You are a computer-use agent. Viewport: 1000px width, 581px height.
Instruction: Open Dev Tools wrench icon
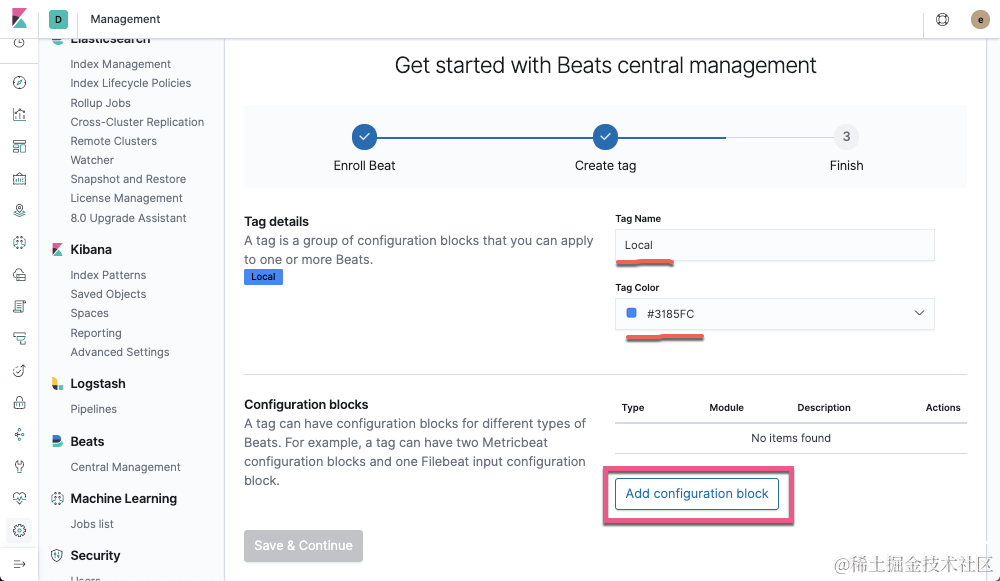coord(19,466)
